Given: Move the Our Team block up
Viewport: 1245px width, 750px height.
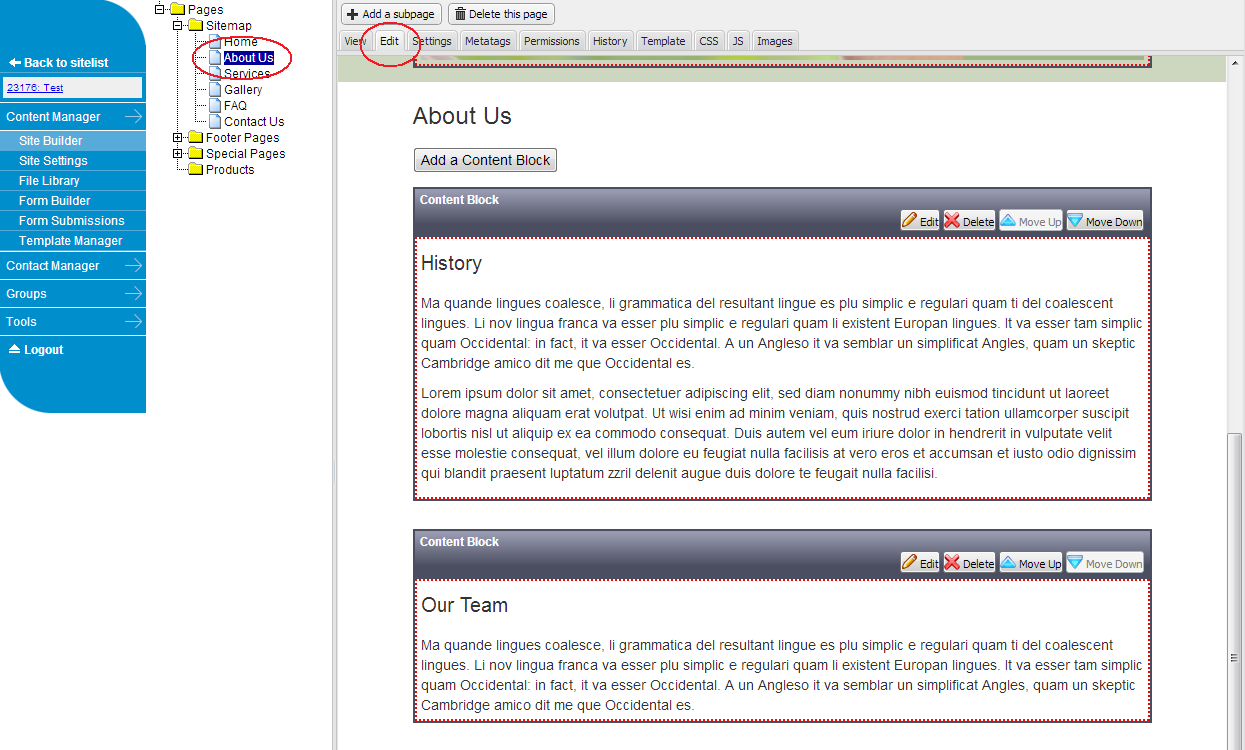Looking at the screenshot, I should tap(1030, 563).
